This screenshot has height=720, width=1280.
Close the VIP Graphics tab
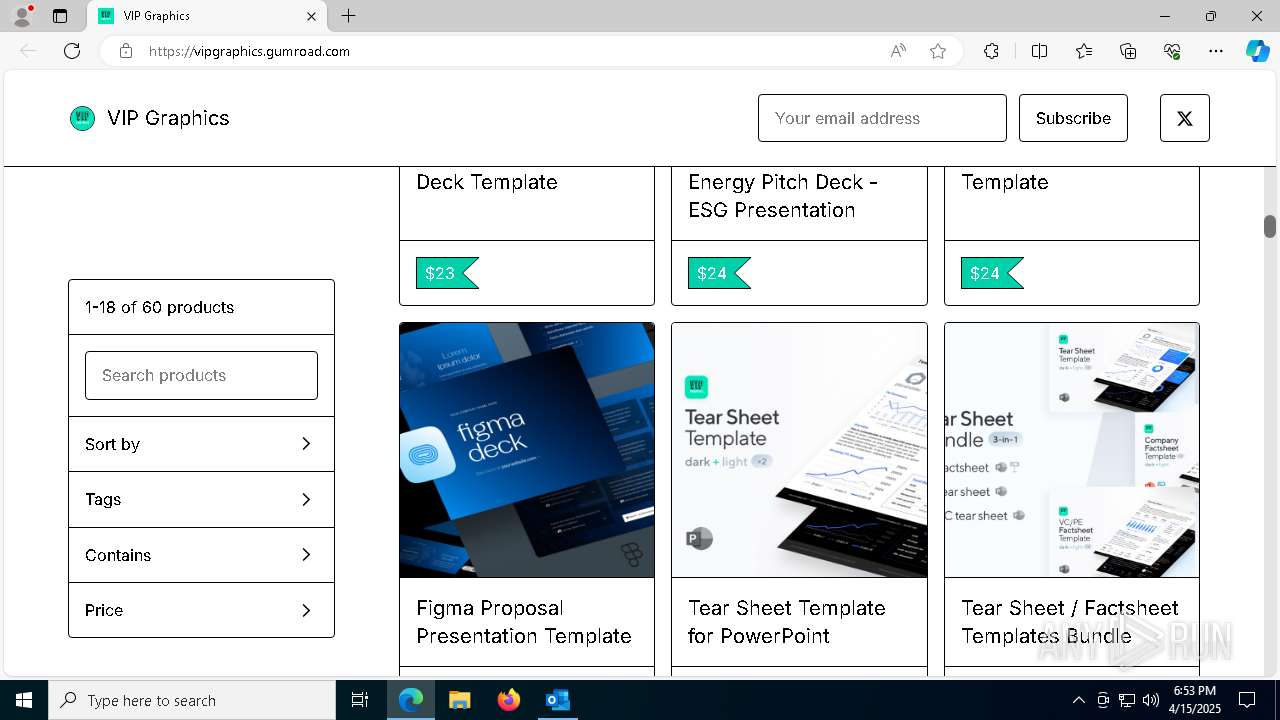click(311, 16)
